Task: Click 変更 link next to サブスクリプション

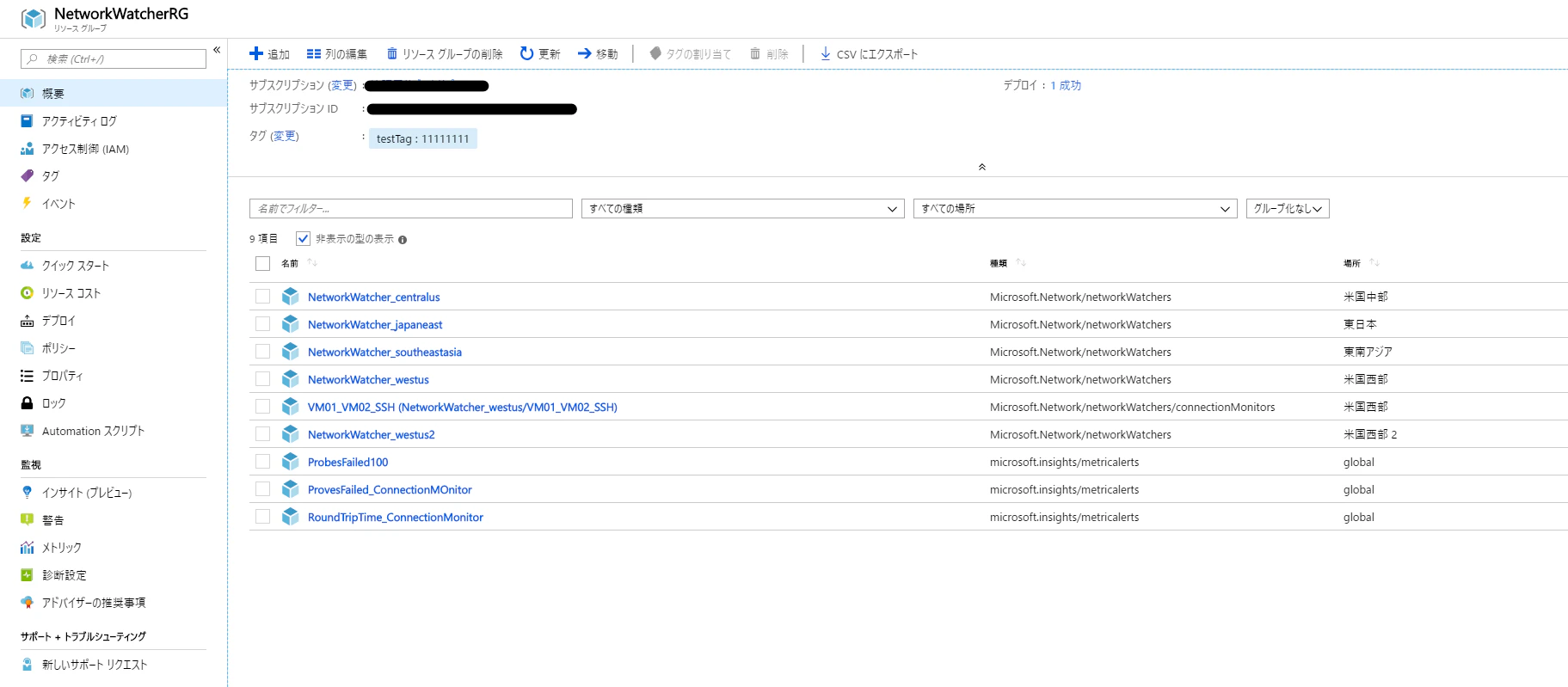Action: pos(342,85)
